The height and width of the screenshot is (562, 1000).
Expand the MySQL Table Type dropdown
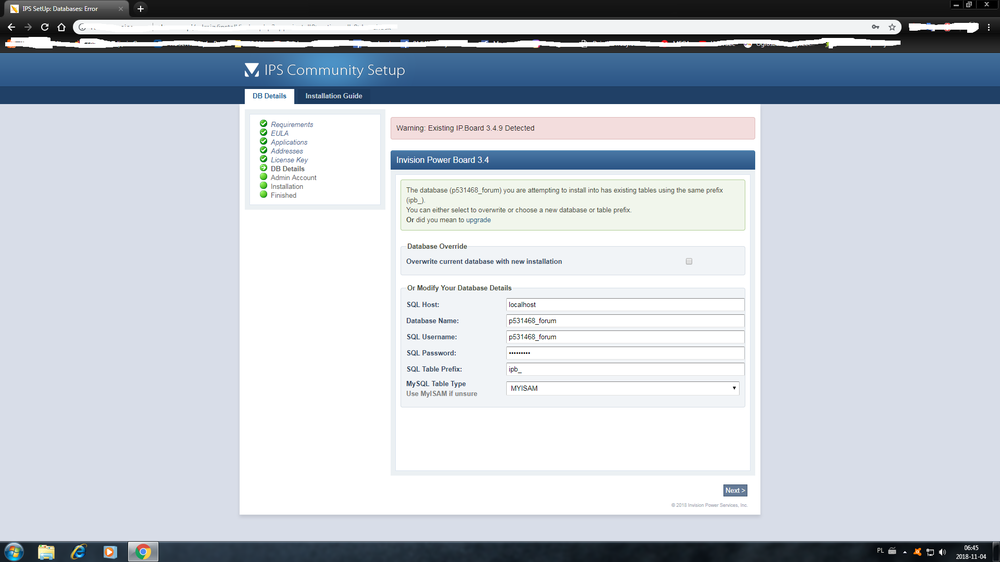pyautogui.click(x=623, y=388)
